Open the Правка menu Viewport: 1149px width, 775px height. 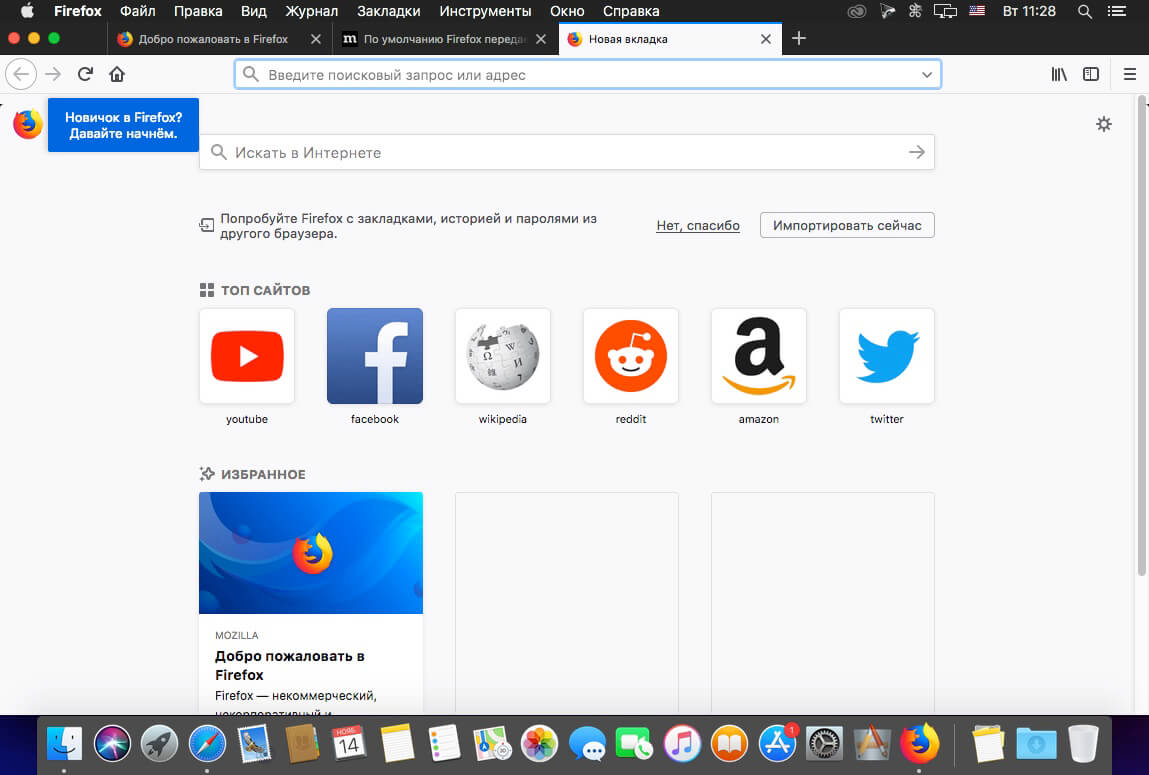coord(198,11)
